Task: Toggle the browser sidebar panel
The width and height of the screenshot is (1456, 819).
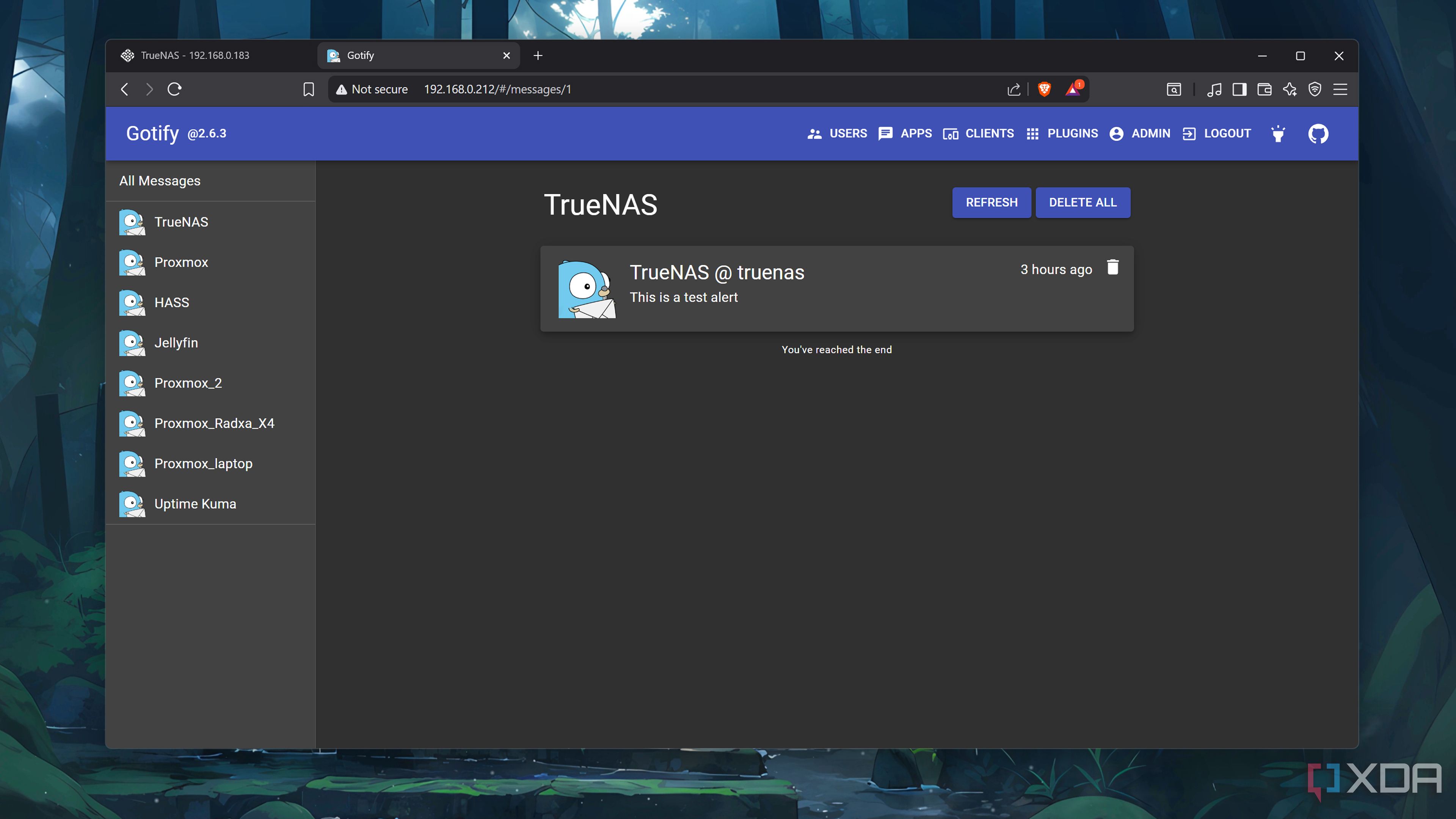Action: point(1239,90)
